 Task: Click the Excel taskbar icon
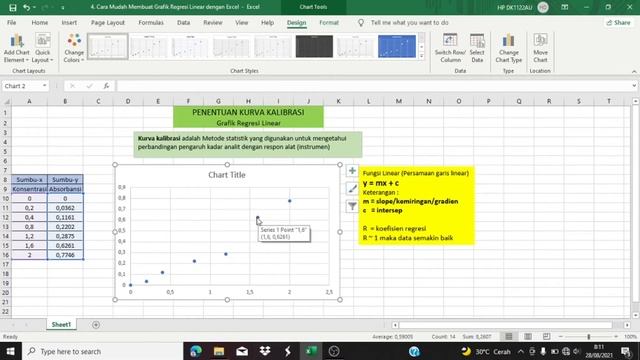311,351
